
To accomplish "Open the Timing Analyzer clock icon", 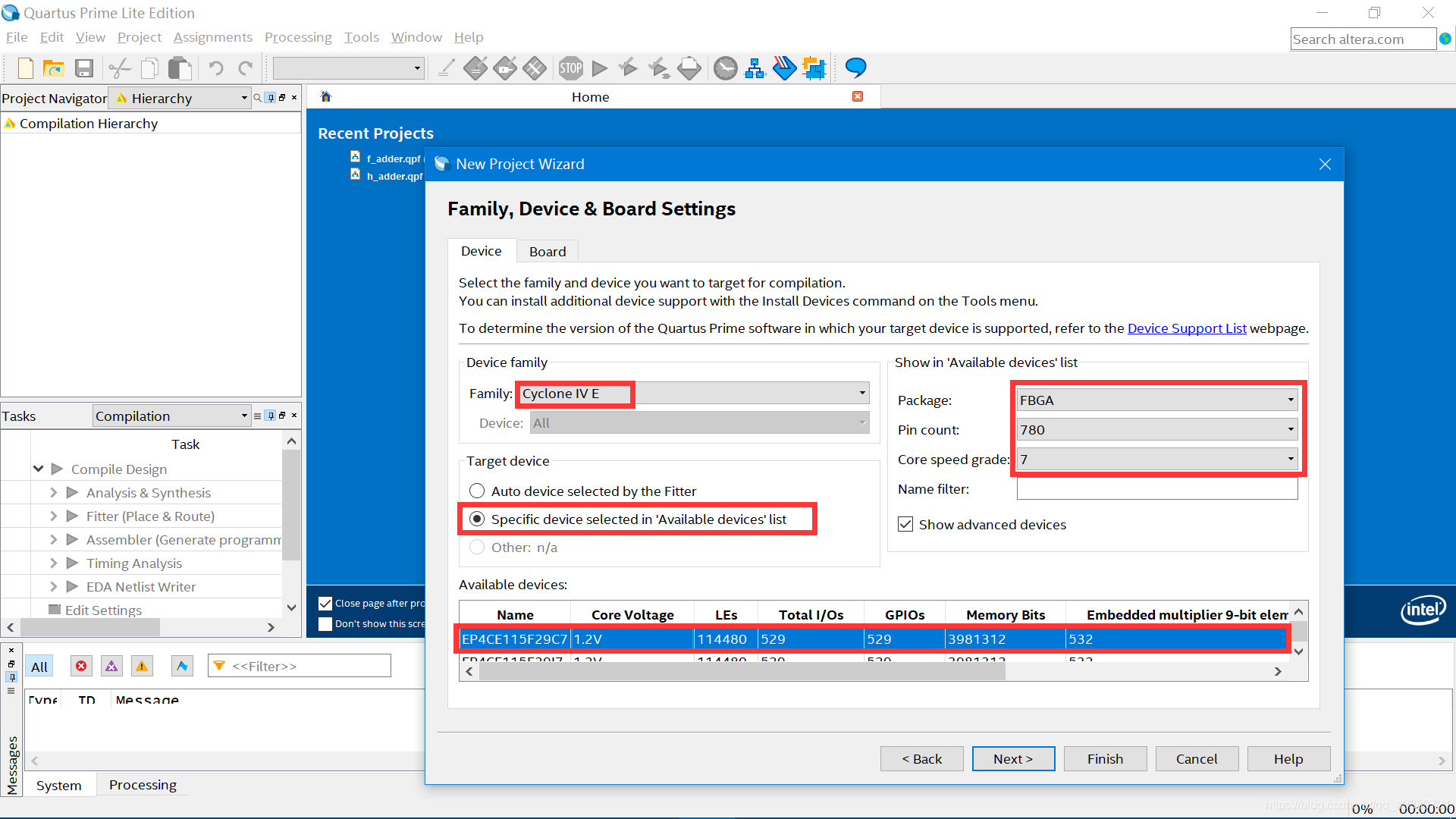I will (725, 68).
